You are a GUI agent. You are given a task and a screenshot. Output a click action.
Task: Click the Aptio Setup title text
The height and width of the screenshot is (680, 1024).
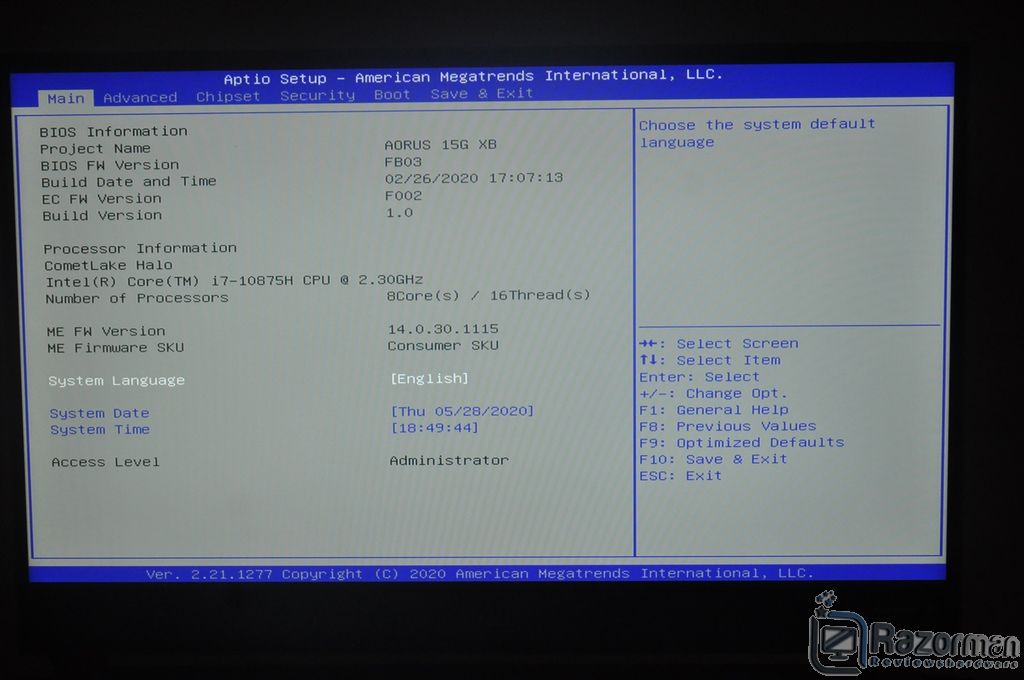(x=473, y=77)
